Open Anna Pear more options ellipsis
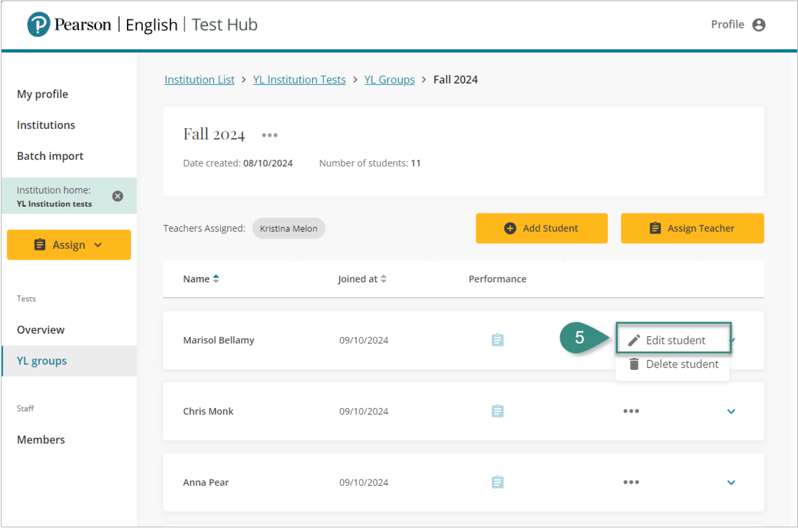Image resolution: width=798 pixels, height=529 pixels. click(x=630, y=482)
